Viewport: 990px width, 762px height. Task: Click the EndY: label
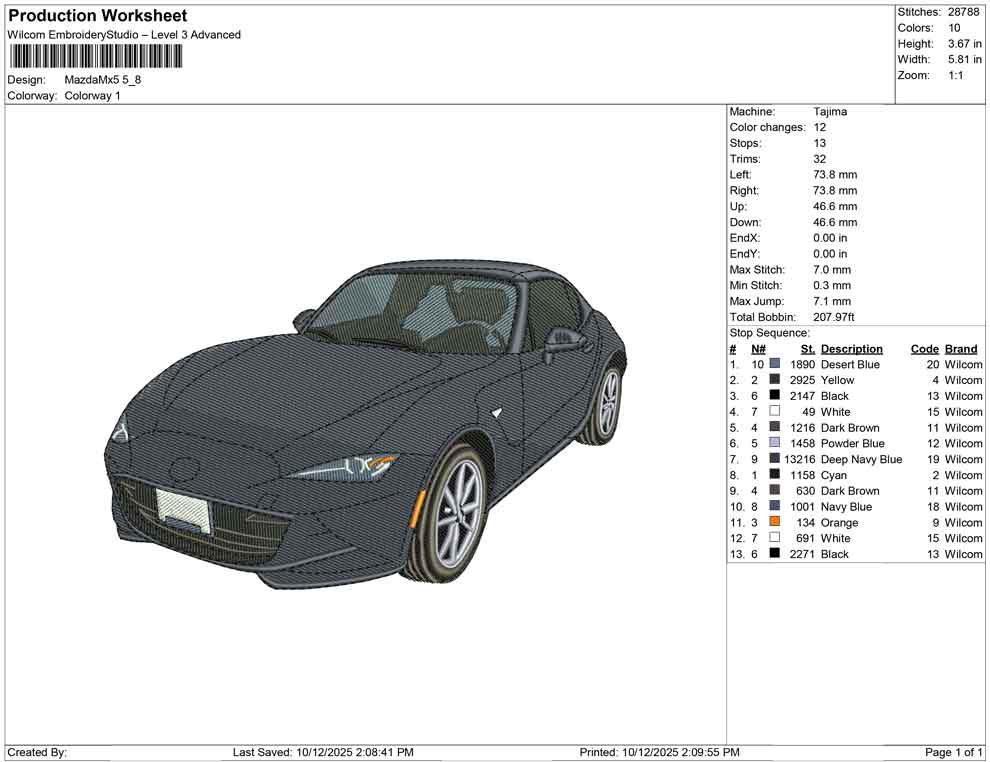(745, 254)
